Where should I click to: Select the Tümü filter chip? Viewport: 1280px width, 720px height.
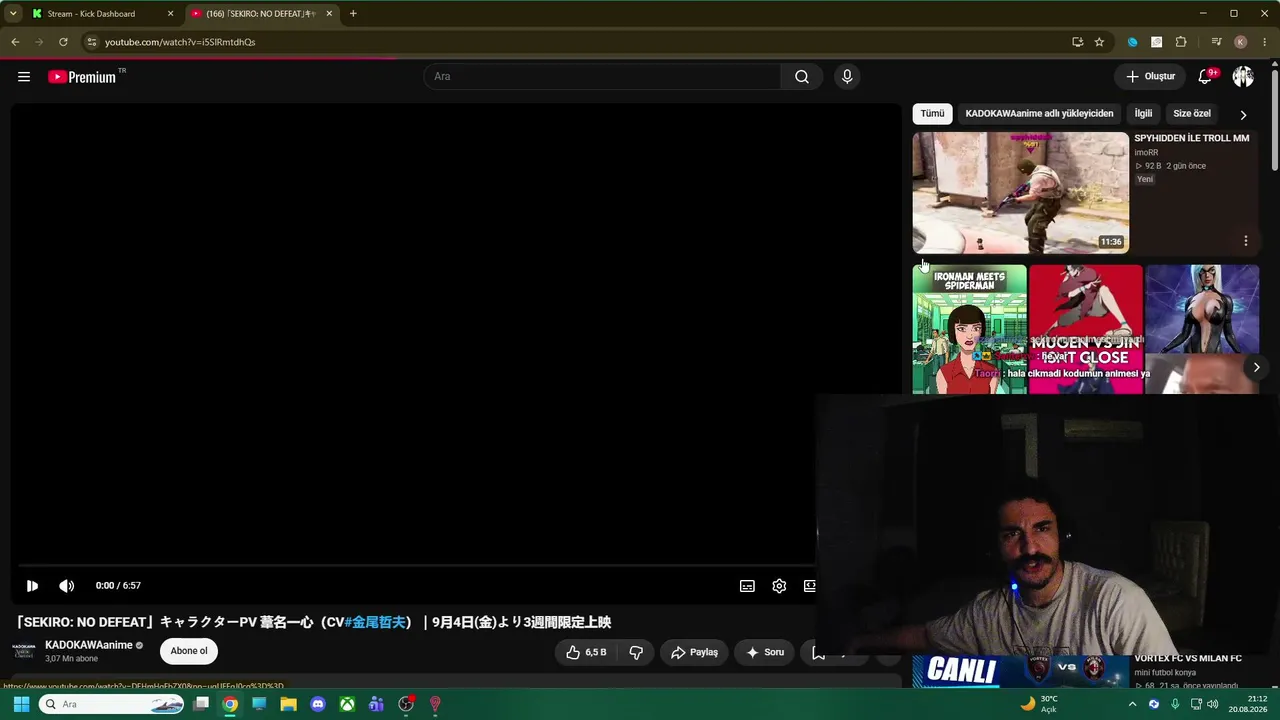(932, 114)
